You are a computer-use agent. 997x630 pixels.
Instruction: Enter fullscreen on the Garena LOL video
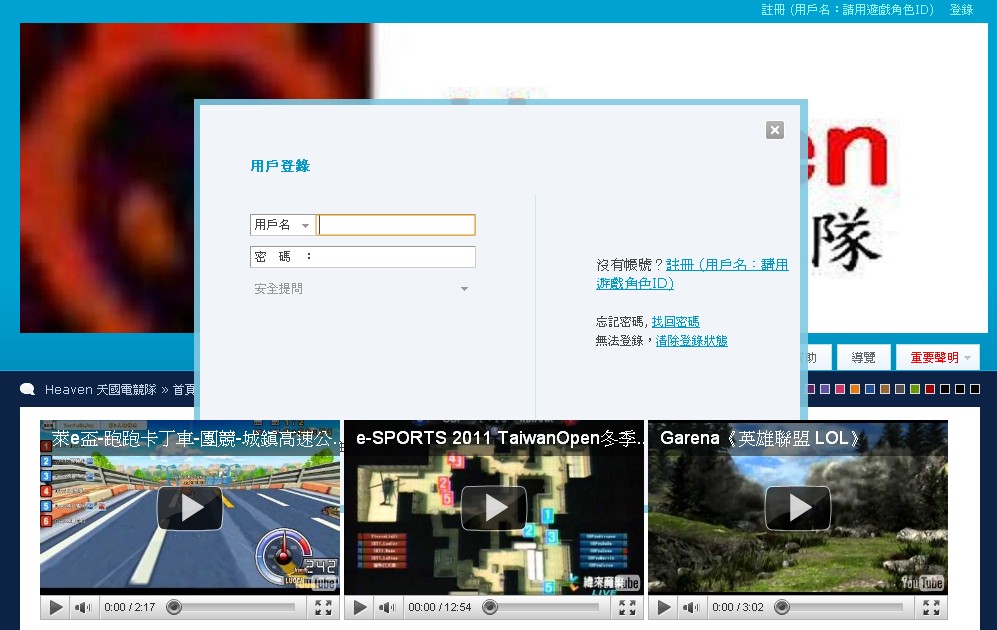click(932, 608)
